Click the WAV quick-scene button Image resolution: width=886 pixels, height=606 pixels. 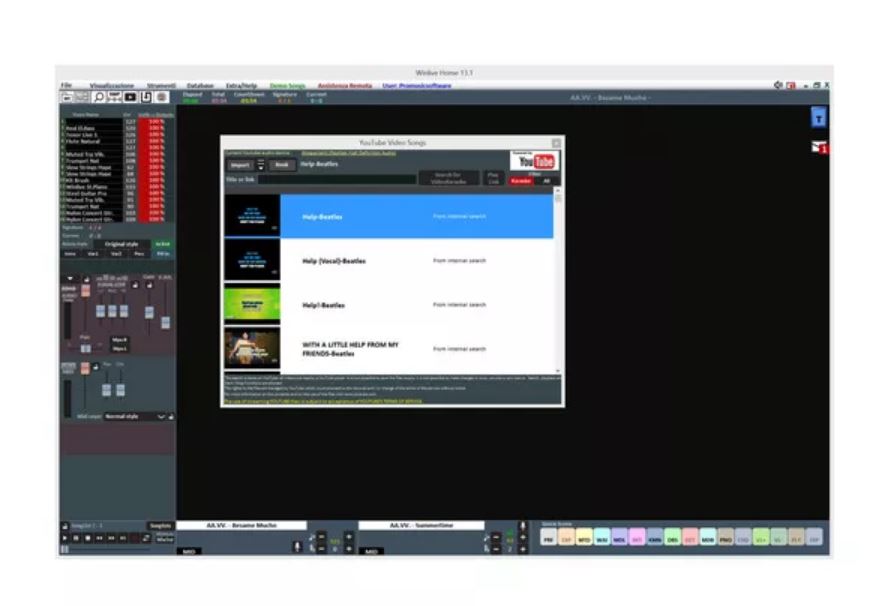(x=602, y=537)
